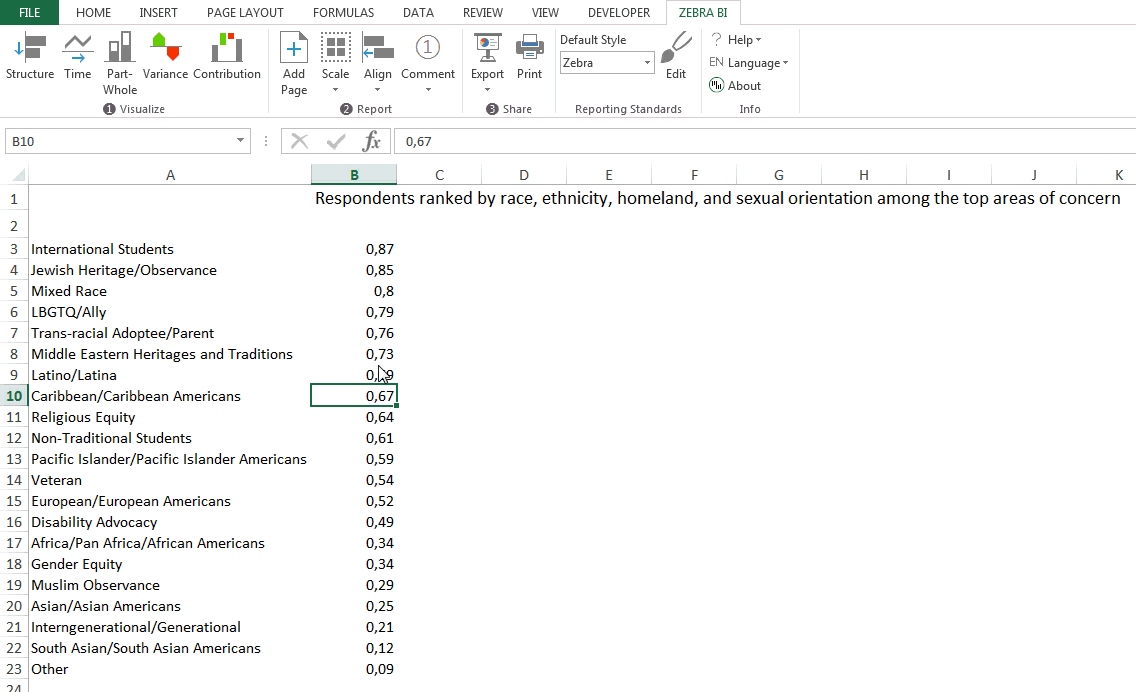Viewport: 1136px width, 692px height.
Task: Open the About Zebra BI info
Action: [x=735, y=86]
